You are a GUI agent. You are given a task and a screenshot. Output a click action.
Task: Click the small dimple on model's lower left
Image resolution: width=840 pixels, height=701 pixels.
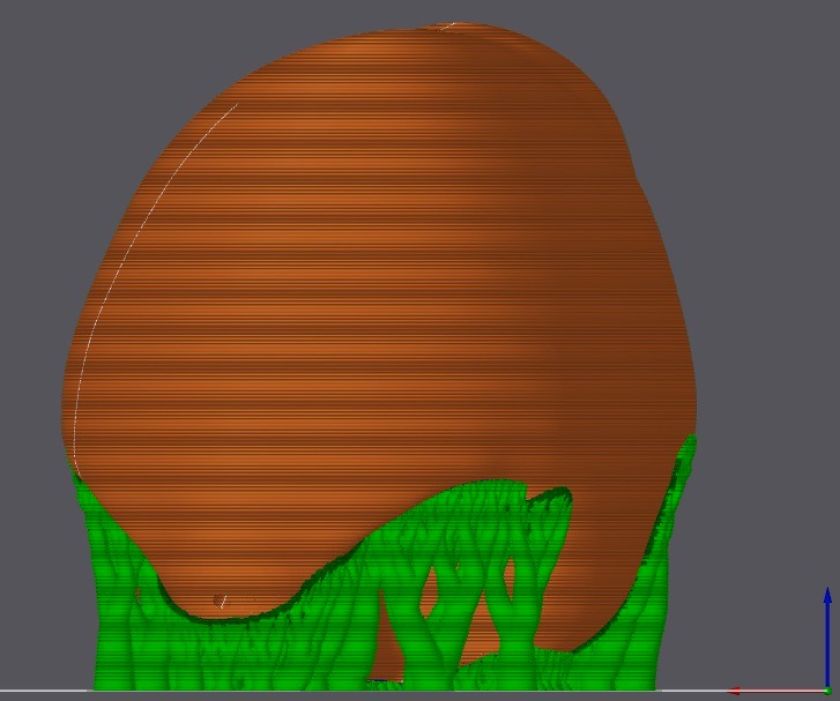pyautogui.click(x=219, y=600)
